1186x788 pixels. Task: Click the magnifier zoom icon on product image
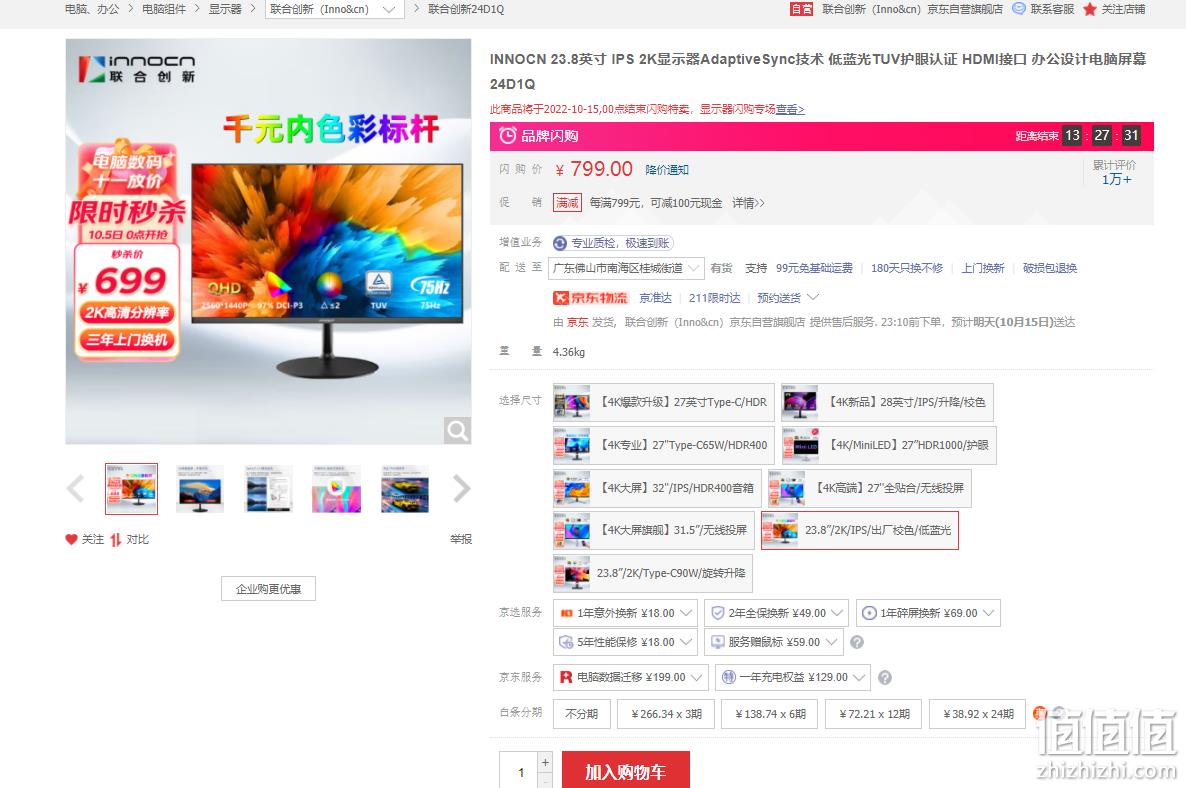tap(457, 430)
